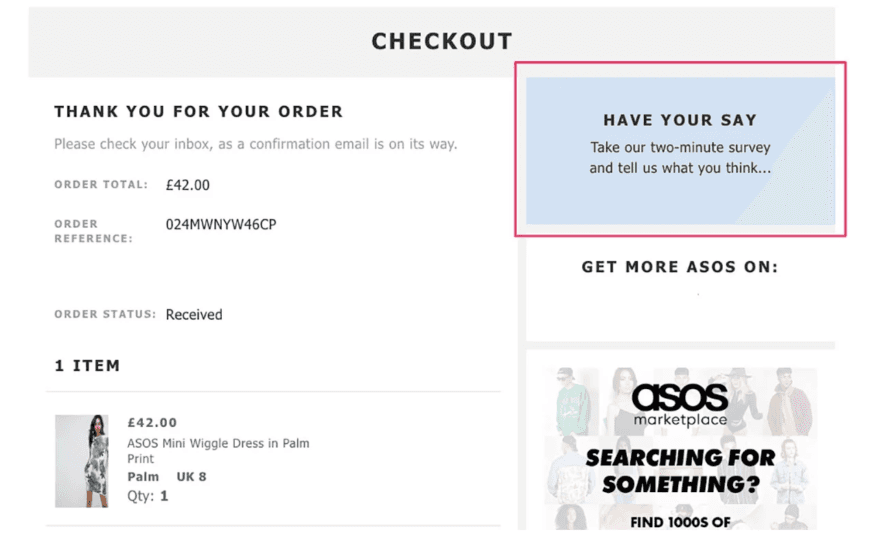The height and width of the screenshot is (556, 880).
Task: Click the Palm colour label
Action: (x=144, y=477)
